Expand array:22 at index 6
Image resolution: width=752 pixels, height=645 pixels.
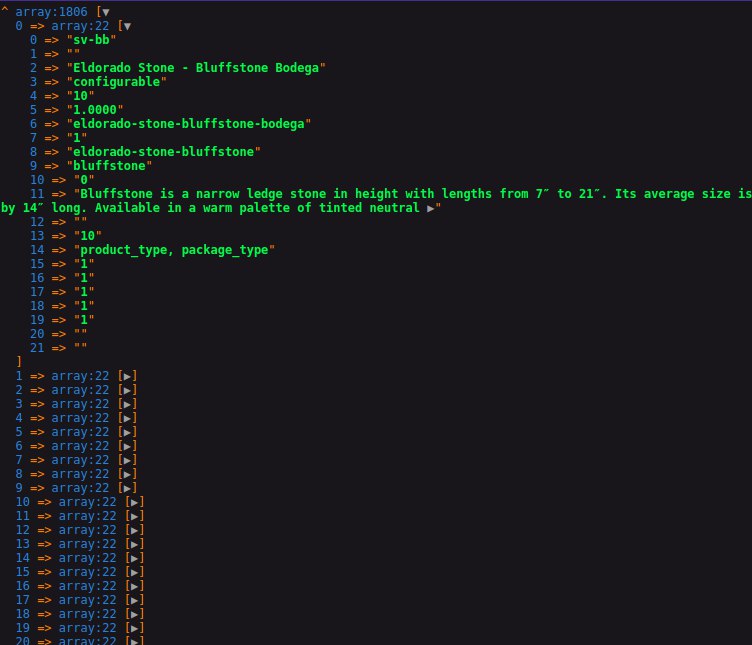(127, 446)
